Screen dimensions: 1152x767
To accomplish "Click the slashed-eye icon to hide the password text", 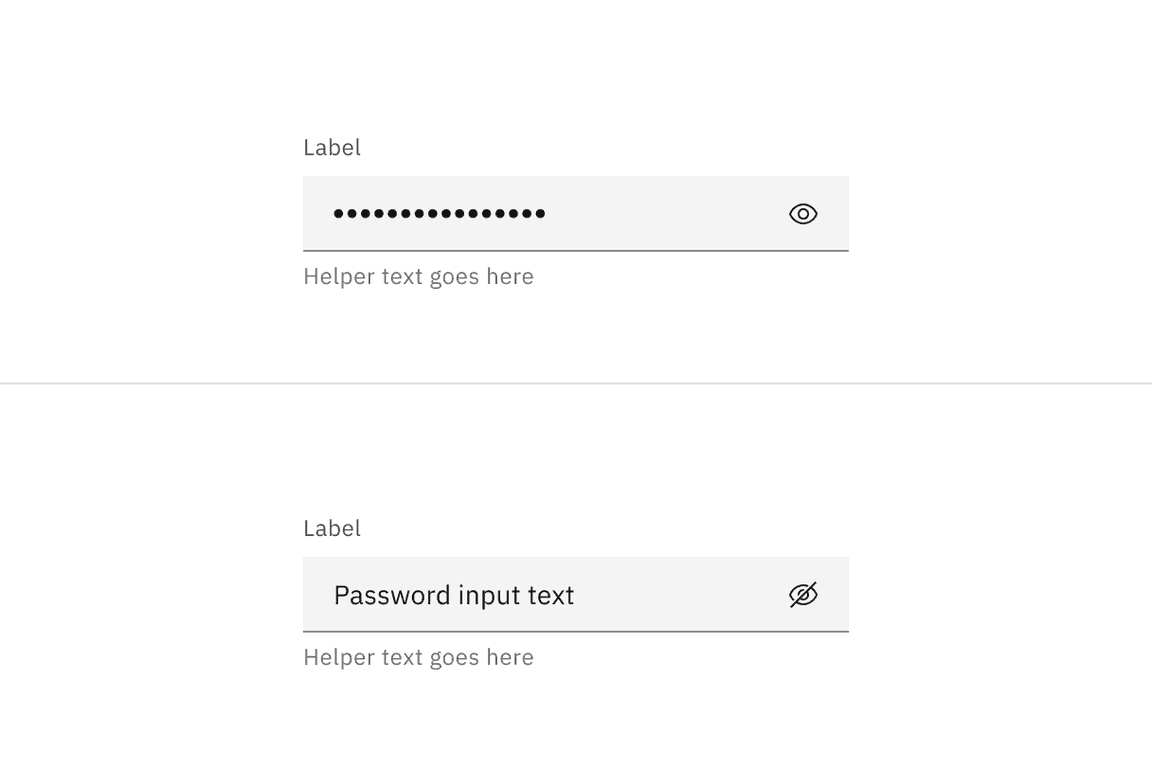I will point(803,594).
